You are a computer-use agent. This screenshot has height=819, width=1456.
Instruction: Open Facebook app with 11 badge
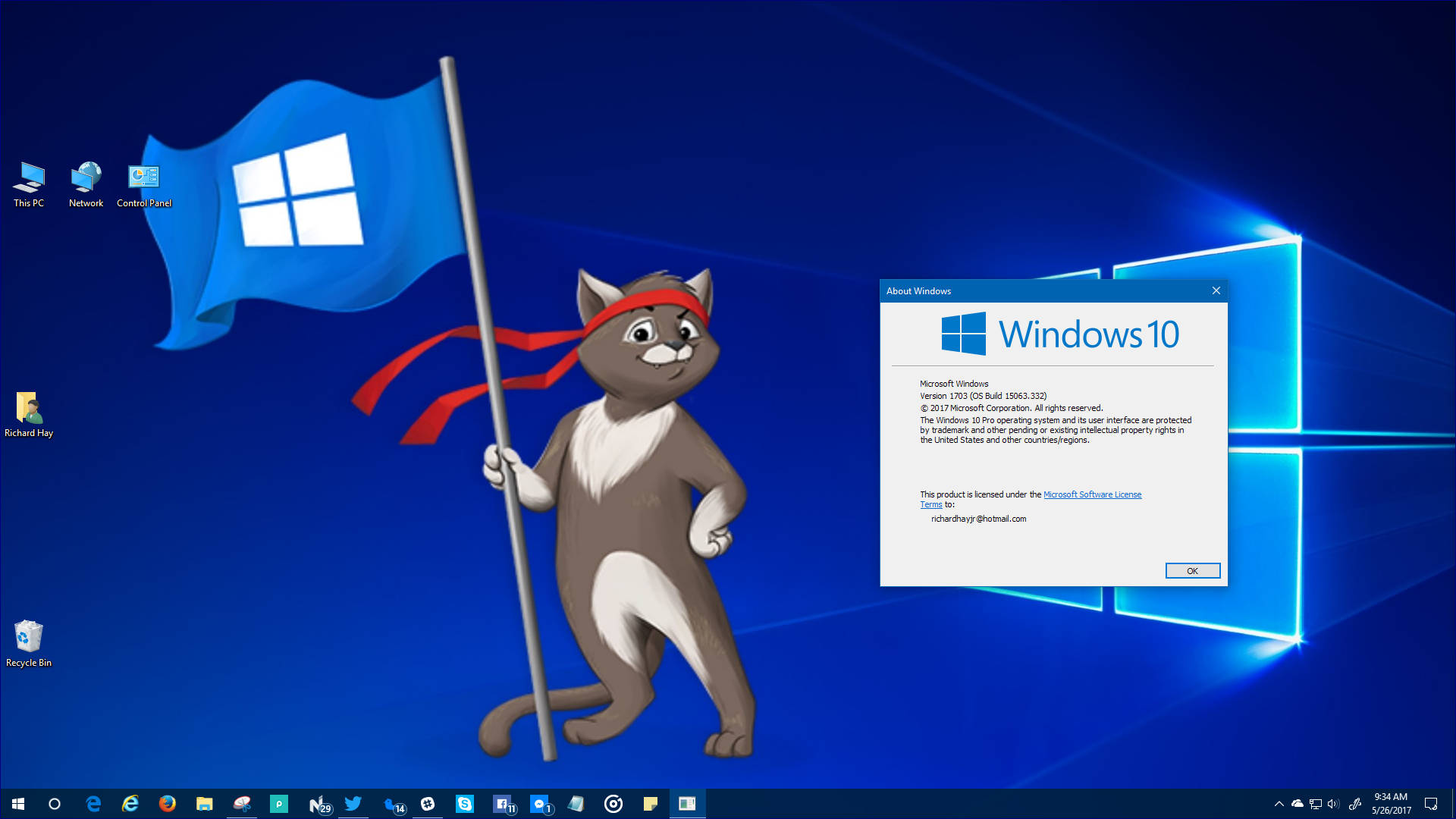point(502,804)
